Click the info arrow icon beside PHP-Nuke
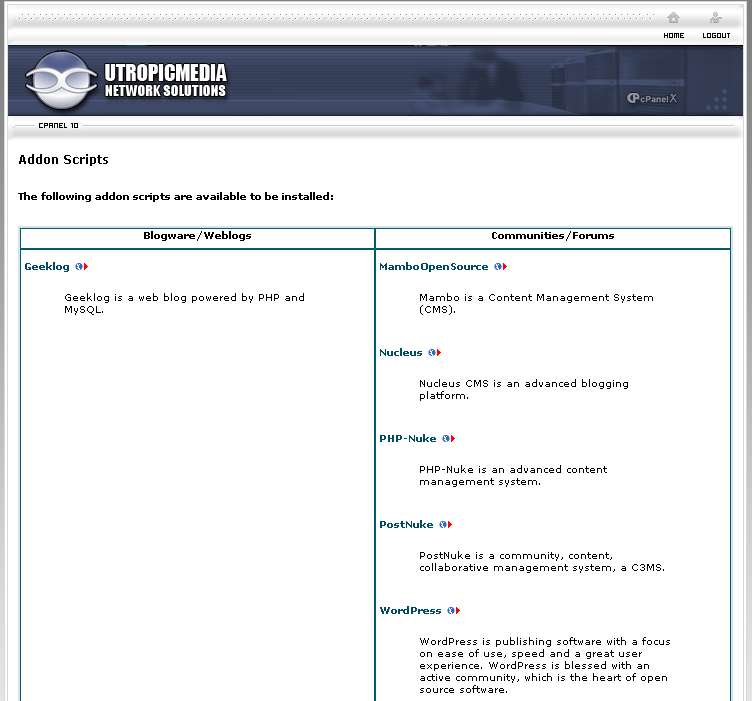This screenshot has height=701, width=752. (x=448, y=438)
